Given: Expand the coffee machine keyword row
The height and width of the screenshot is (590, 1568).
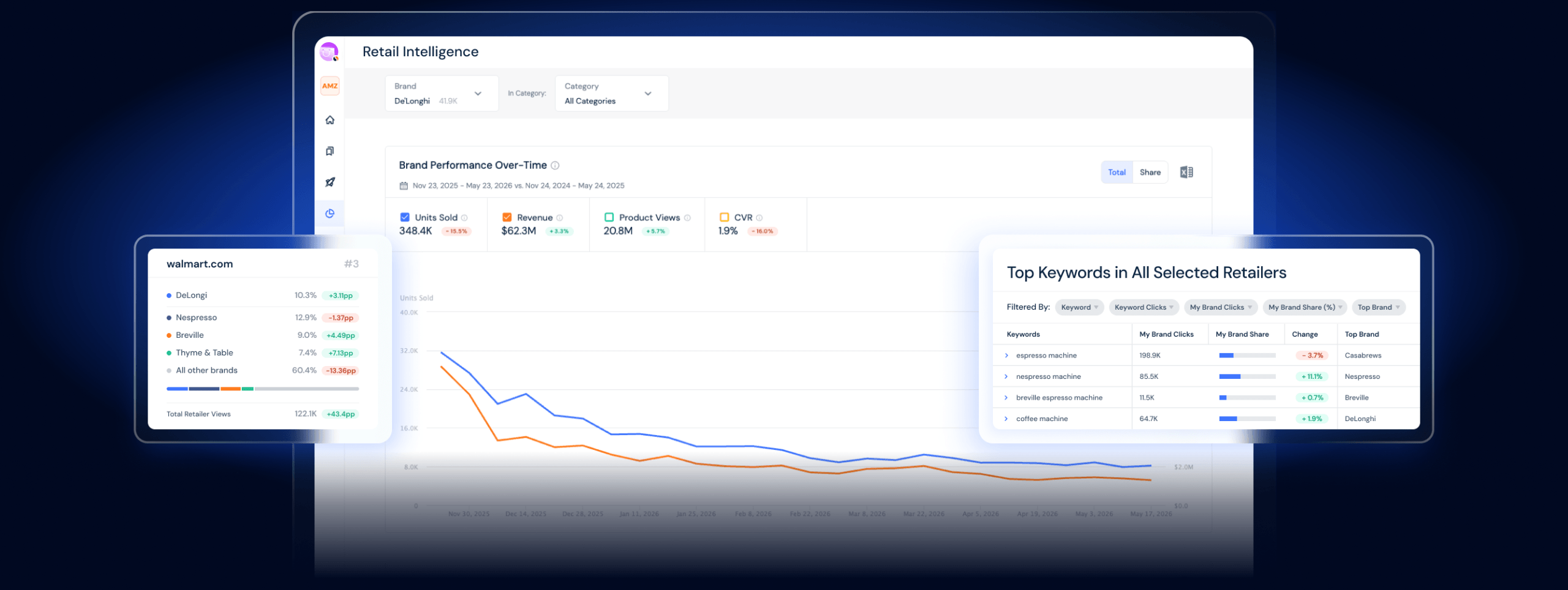Looking at the screenshot, I should pos(1006,419).
